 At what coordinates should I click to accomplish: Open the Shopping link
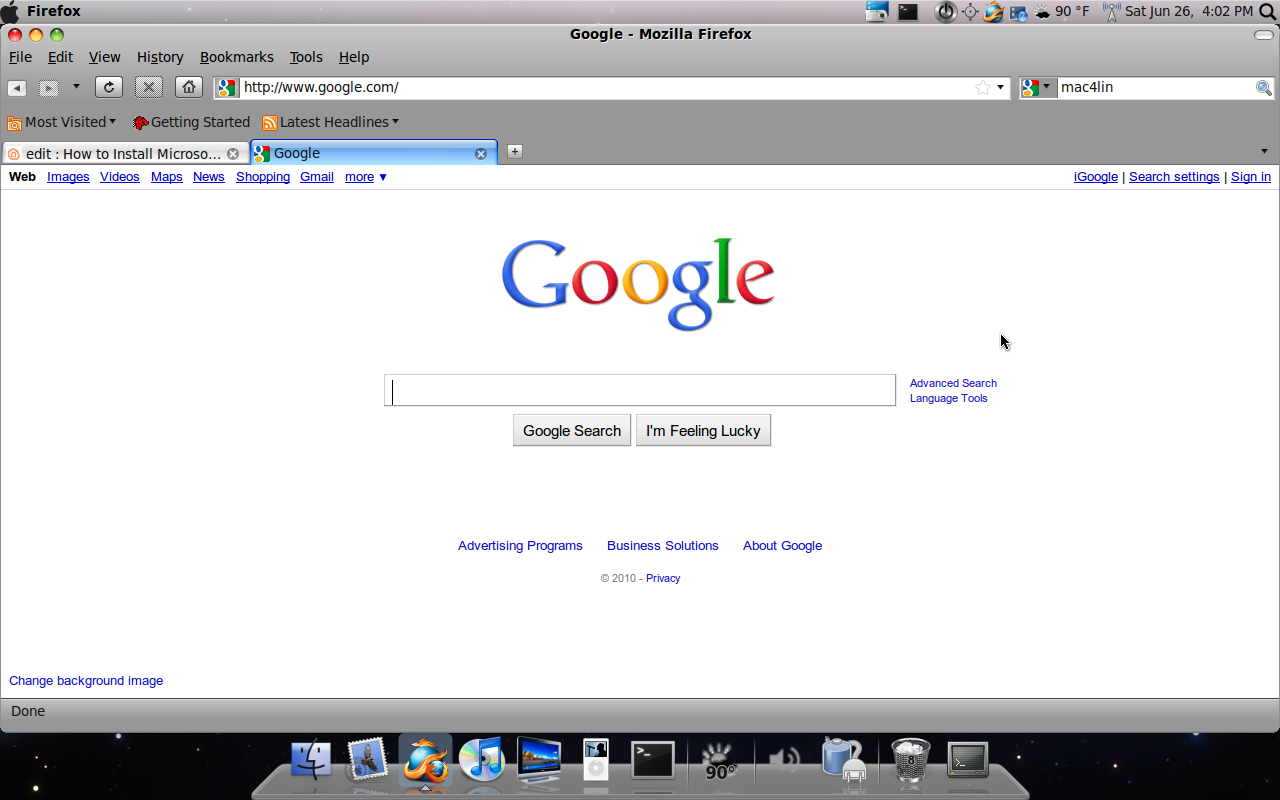[263, 177]
